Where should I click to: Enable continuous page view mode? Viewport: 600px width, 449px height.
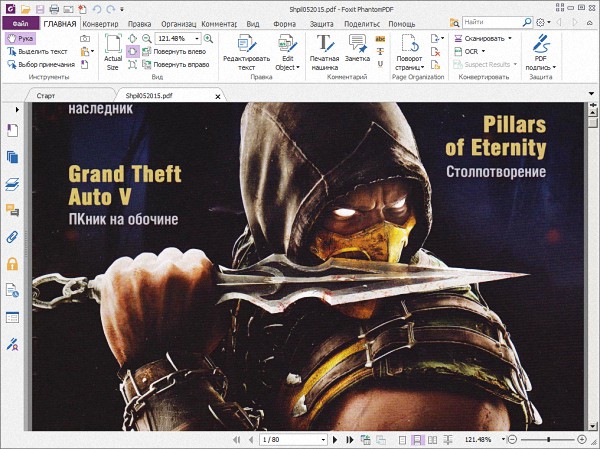(417, 440)
